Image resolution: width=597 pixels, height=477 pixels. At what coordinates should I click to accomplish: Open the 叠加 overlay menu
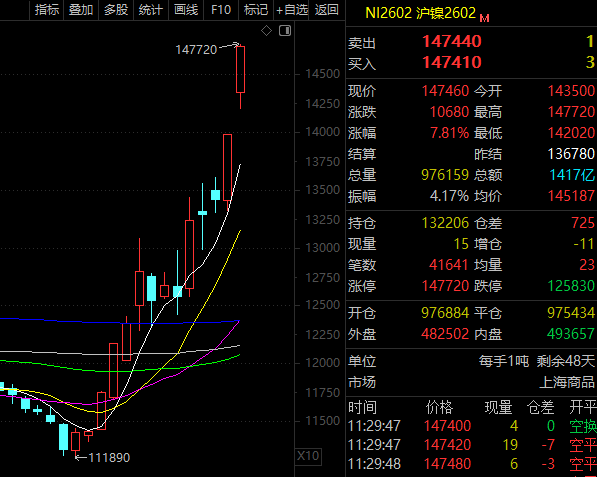point(81,10)
